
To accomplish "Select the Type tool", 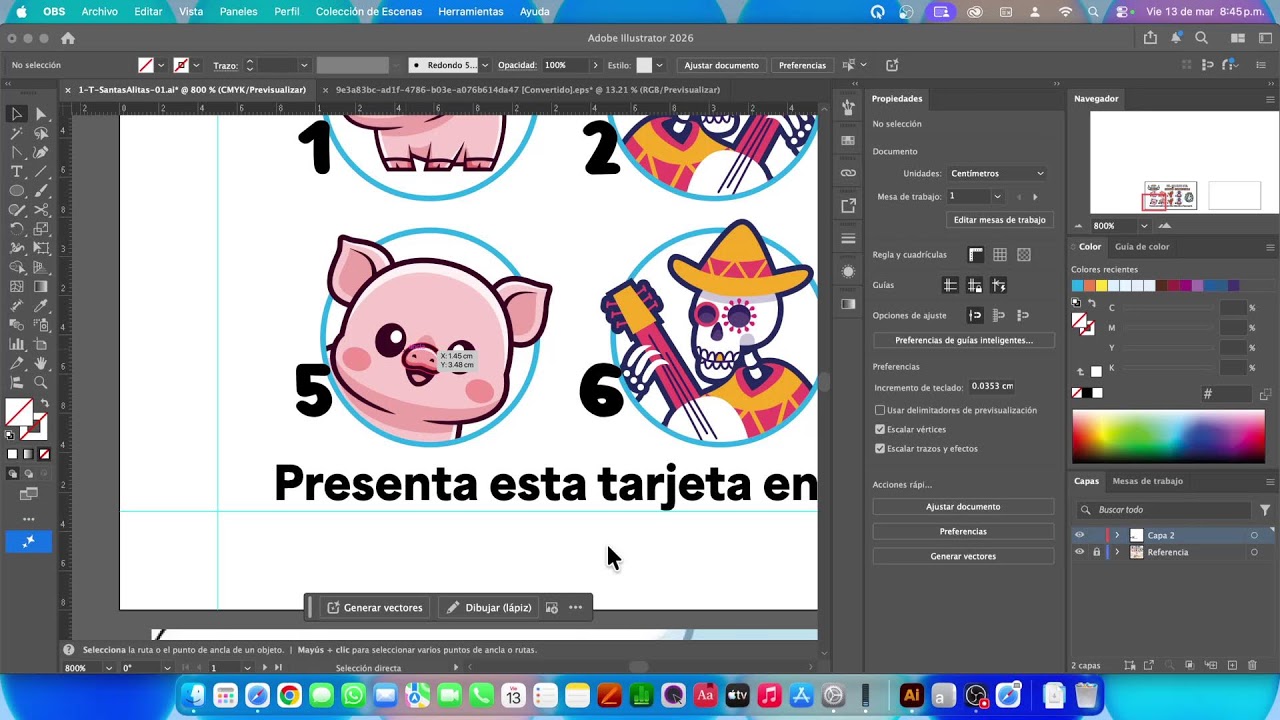I will (x=17, y=172).
